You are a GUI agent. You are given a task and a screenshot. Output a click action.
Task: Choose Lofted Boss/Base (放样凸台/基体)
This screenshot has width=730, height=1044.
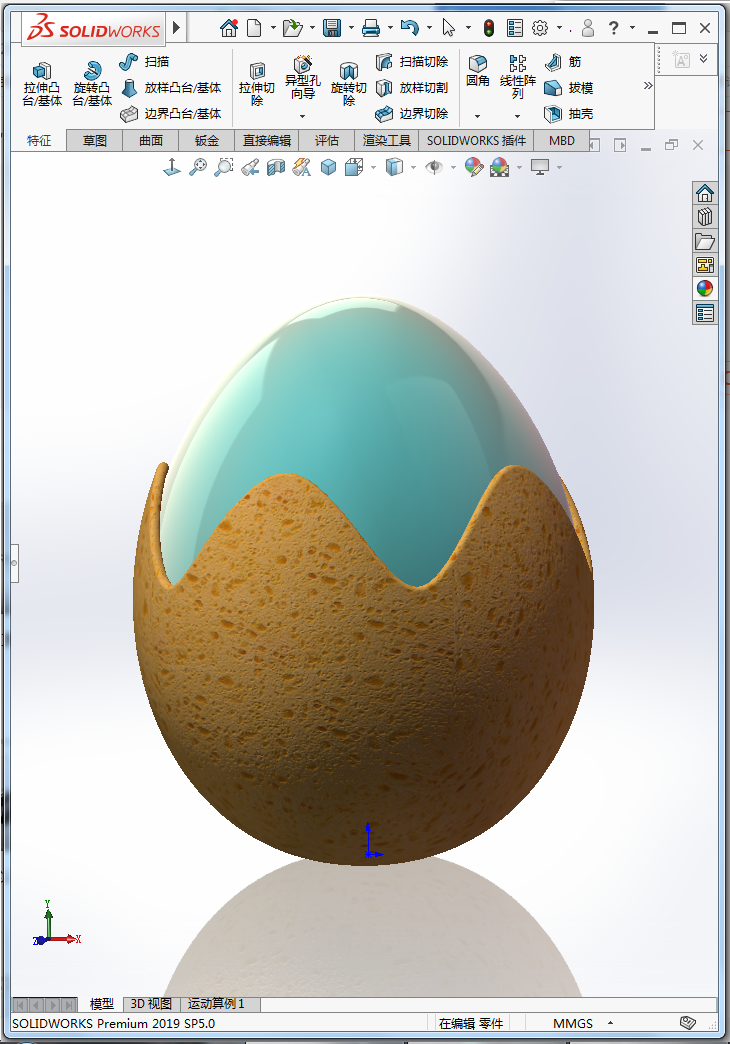(x=171, y=88)
